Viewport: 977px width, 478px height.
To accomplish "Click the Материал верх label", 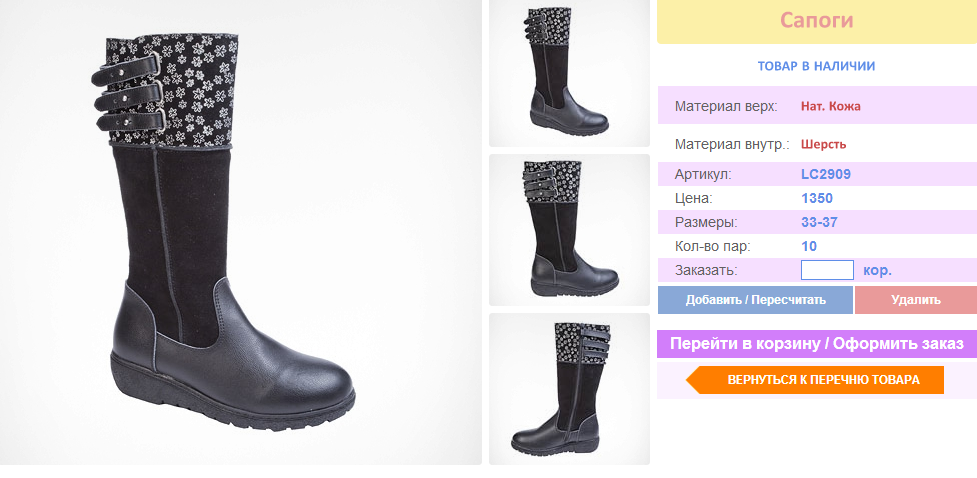I will 726,106.
